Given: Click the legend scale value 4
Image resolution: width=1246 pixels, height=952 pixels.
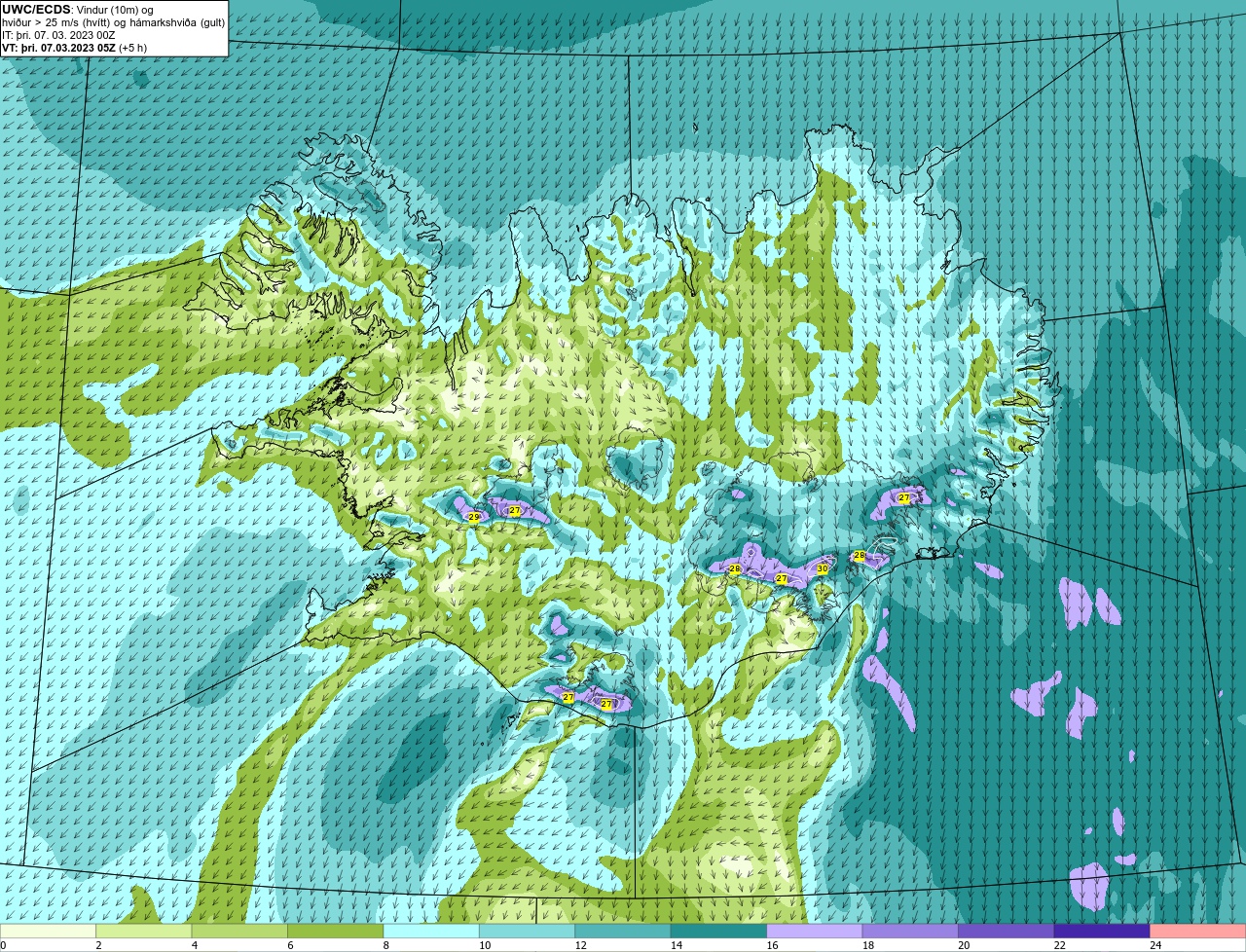Looking at the screenshot, I should click(x=194, y=944).
